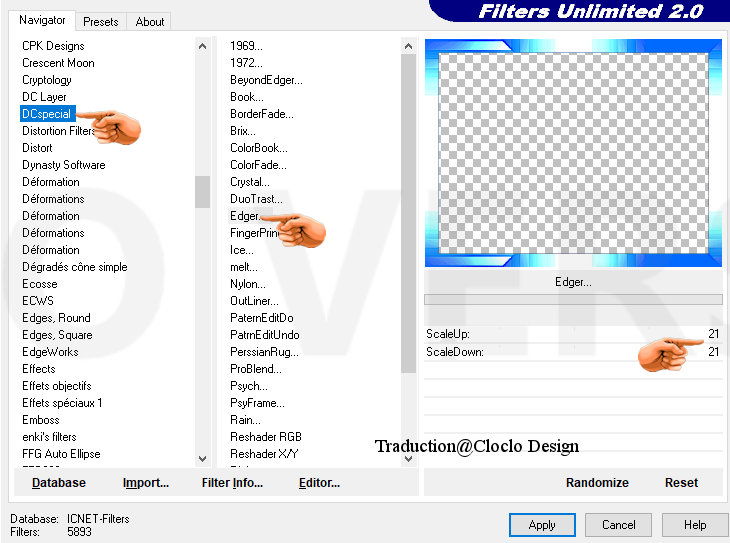Choose the ColorBook... filter
Screen dimensions: 730x543
[x=259, y=148]
